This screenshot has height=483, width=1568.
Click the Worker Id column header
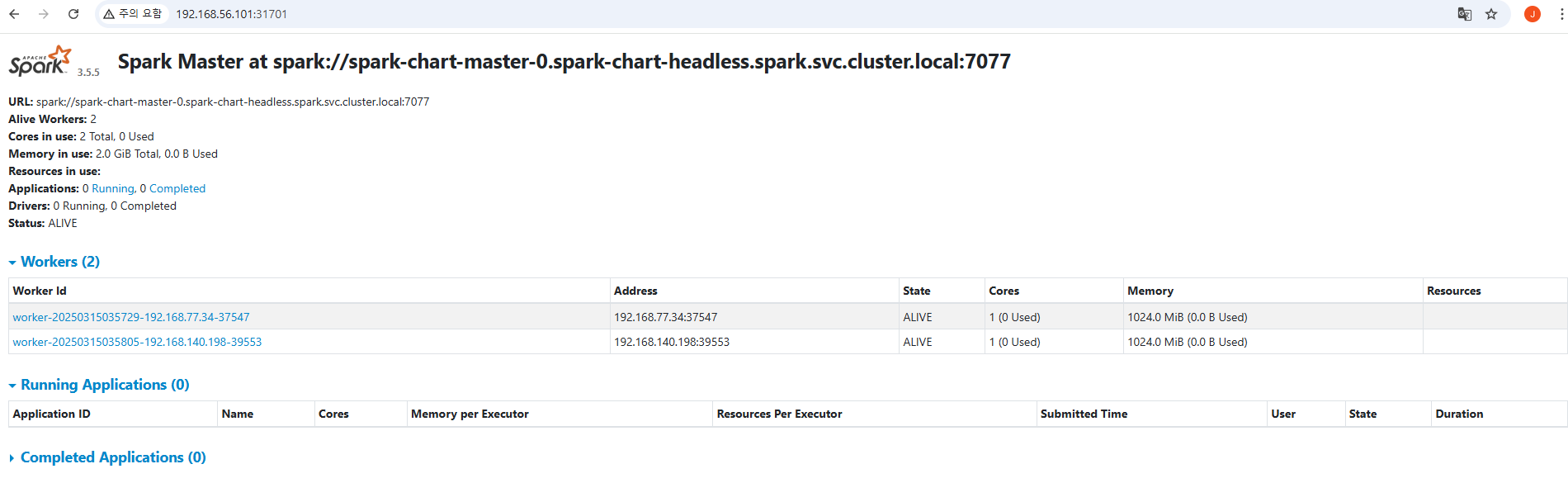tap(40, 290)
